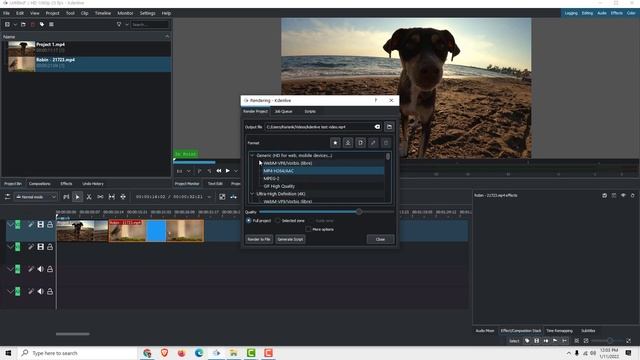The width and height of the screenshot is (640, 360).
Task: Click the Firefox icon in Windows taskbar
Action: click(x=182, y=353)
